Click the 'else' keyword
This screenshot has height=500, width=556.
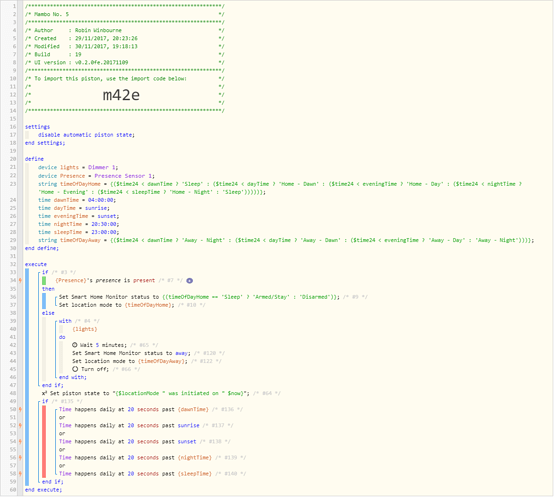click(48, 314)
